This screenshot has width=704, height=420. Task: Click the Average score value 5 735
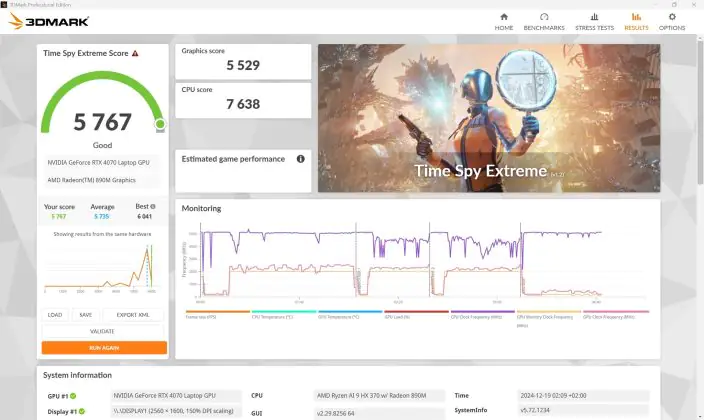101,217
